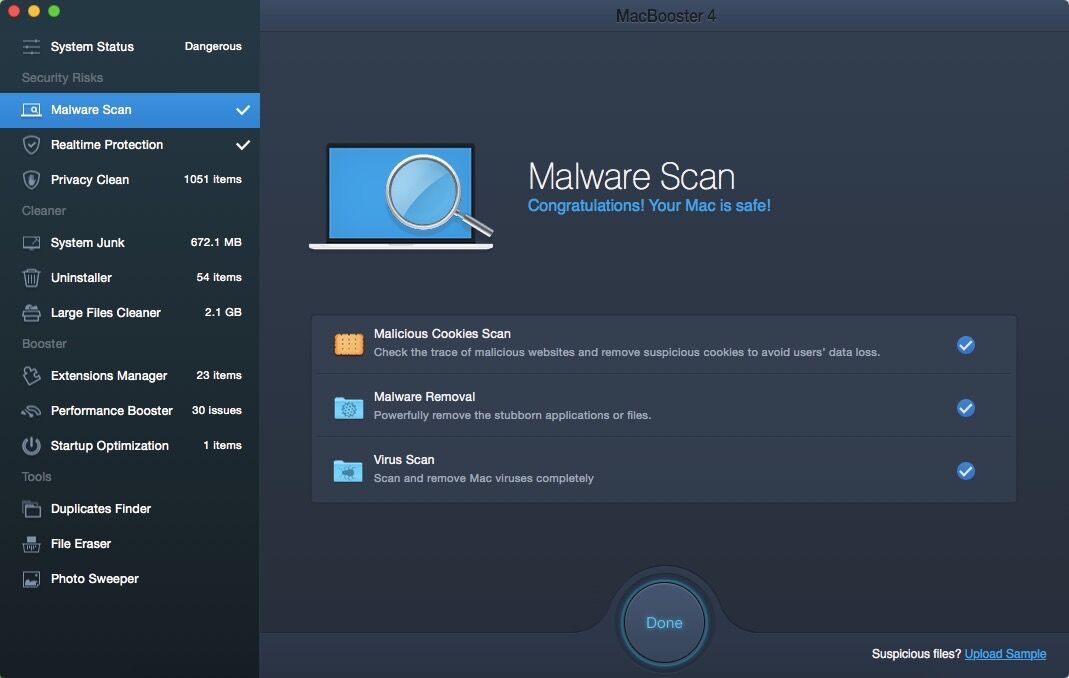Open Privacy Clean section
The image size is (1069, 678).
[130, 179]
